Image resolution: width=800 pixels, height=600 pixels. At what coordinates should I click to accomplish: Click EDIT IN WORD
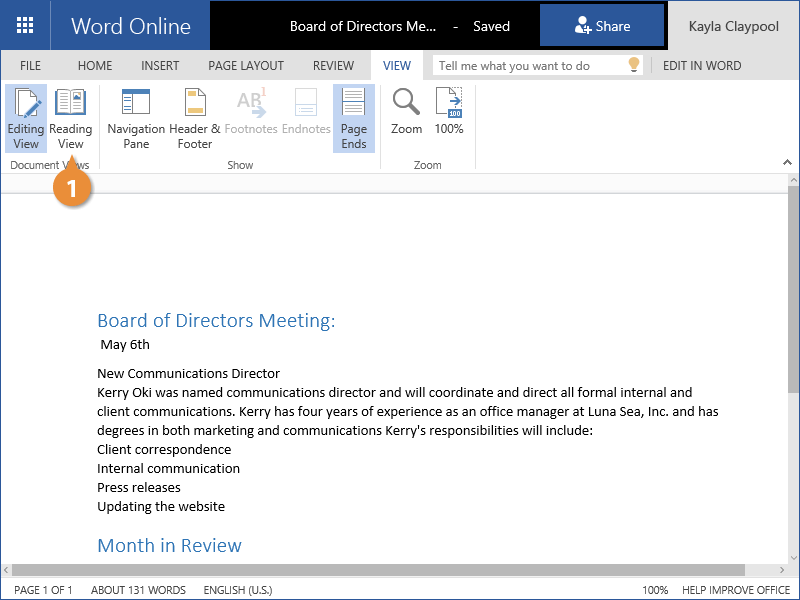(702, 66)
